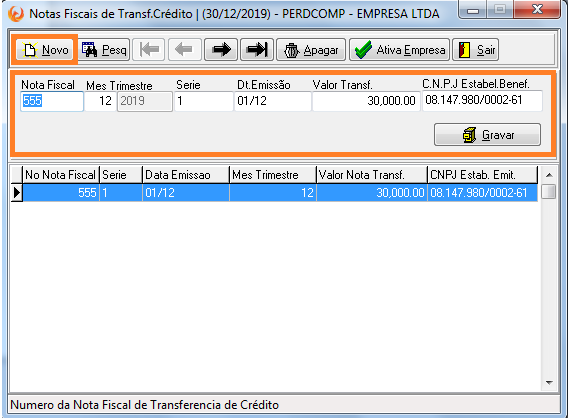The height and width of the screenshot is (418, 573).
Task: Click the Apagar delete button
Action: pos(311,50)
